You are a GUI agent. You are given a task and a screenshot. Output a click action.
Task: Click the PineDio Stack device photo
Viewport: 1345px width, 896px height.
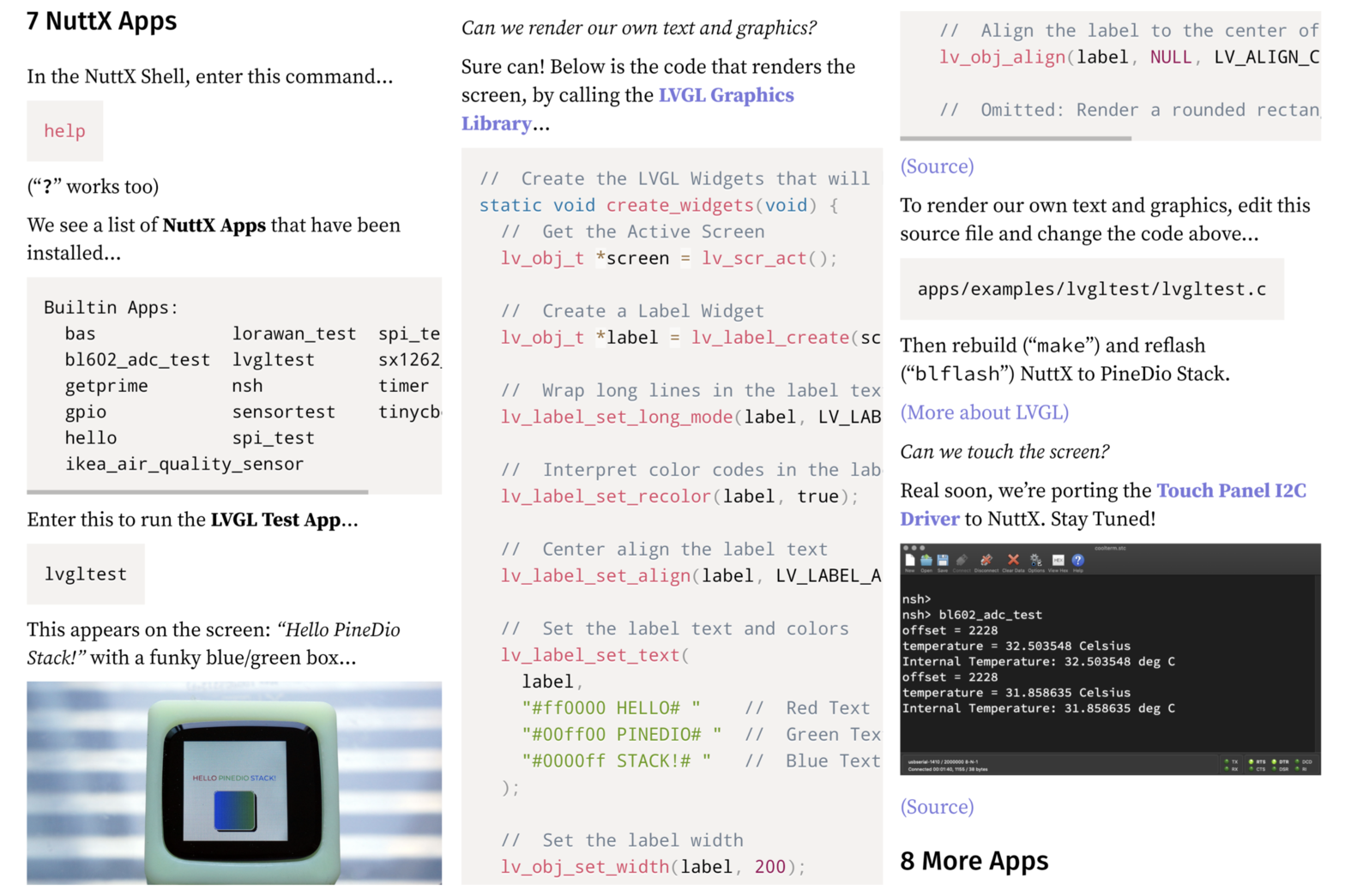(x=234, y=782)
